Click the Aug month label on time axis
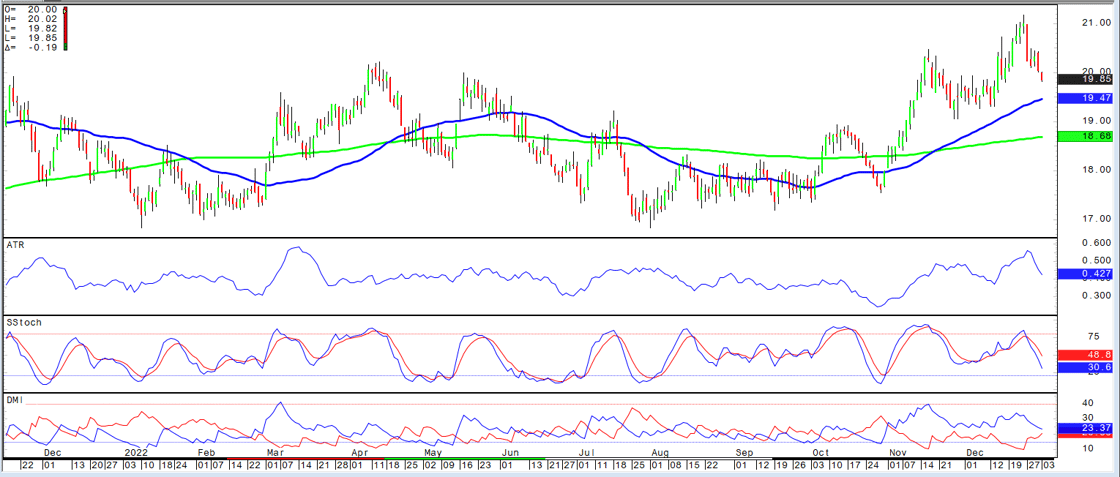Image resolution: width=1120 pixels, height=477 pixels. click(x=661, y=453)
